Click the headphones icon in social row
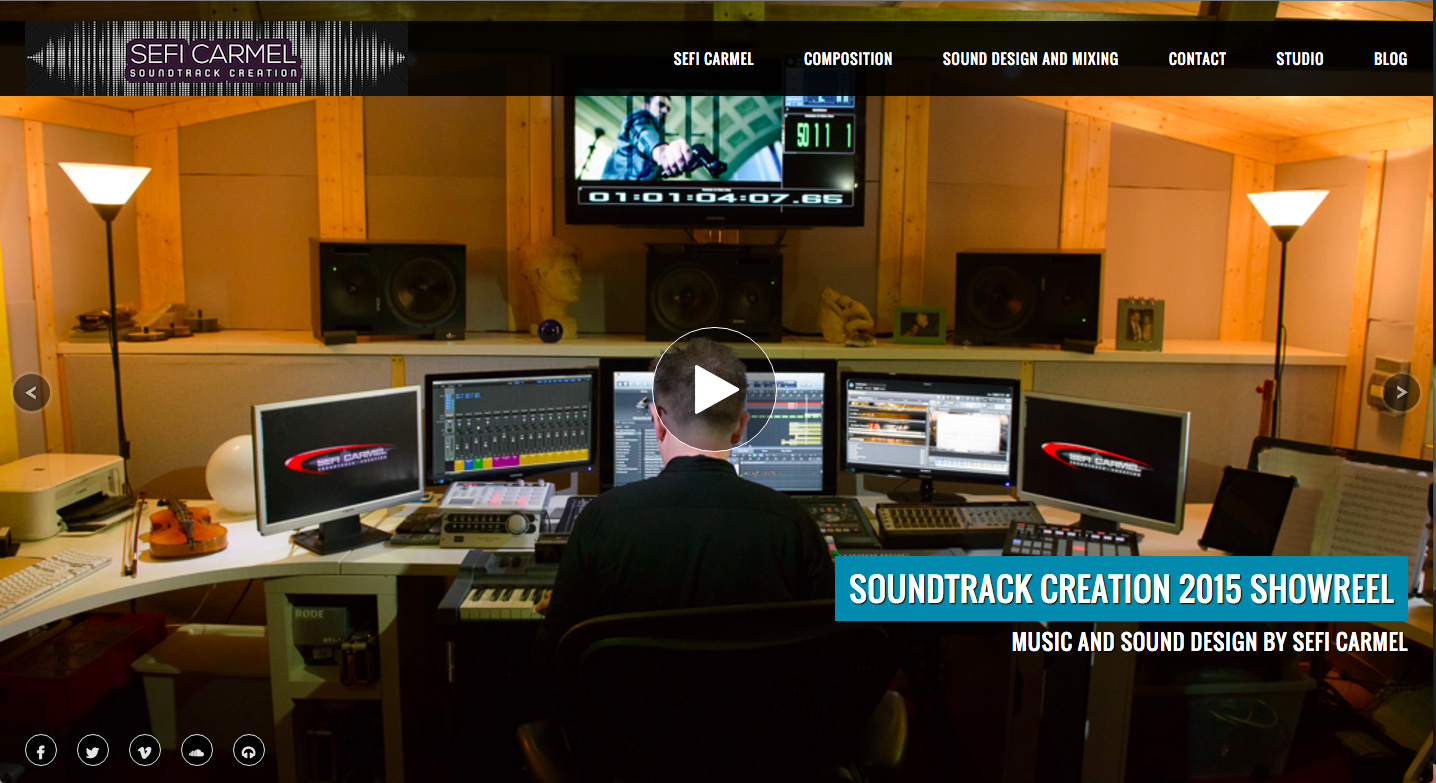The height and width of the screenshot is (783, 1436). [249, 750]
